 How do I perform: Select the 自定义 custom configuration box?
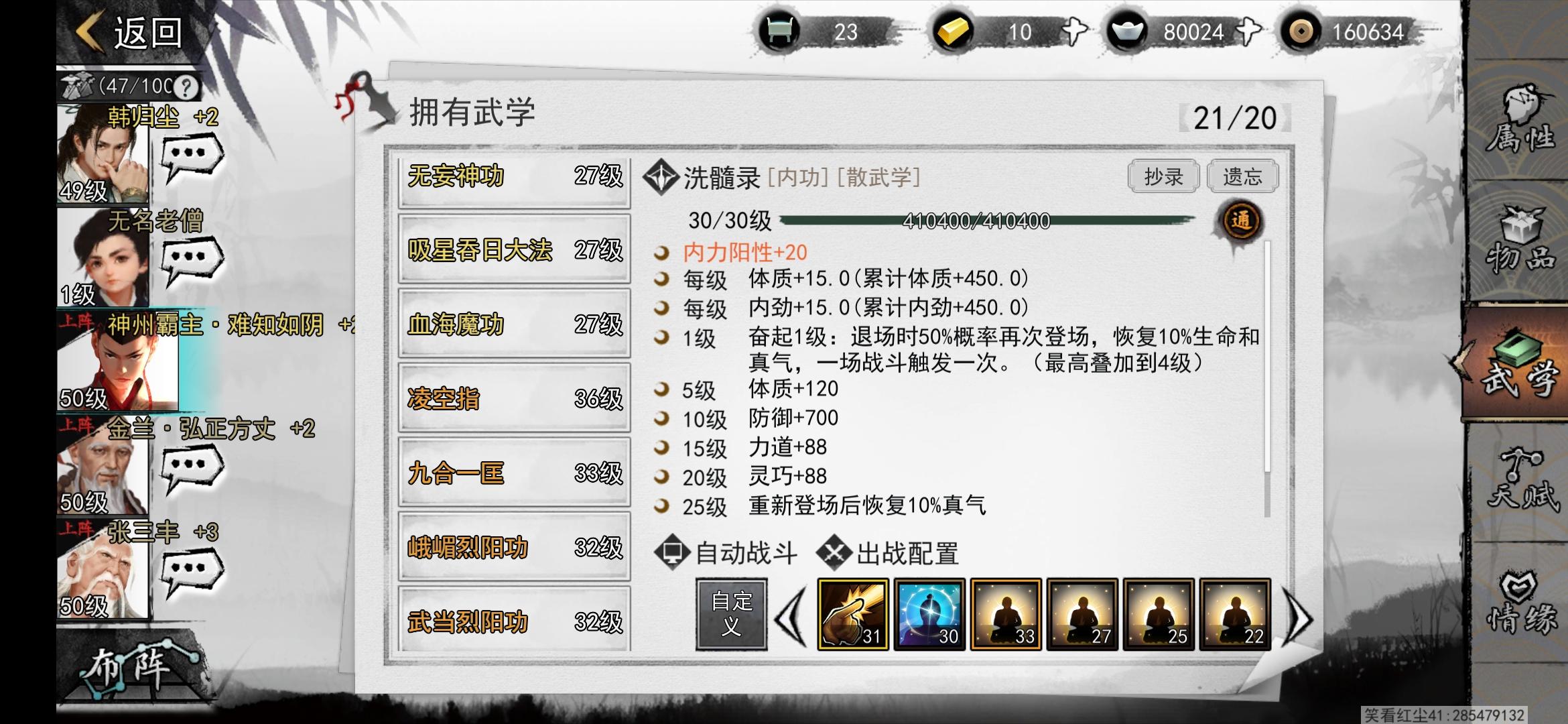[x=731, y=614]
